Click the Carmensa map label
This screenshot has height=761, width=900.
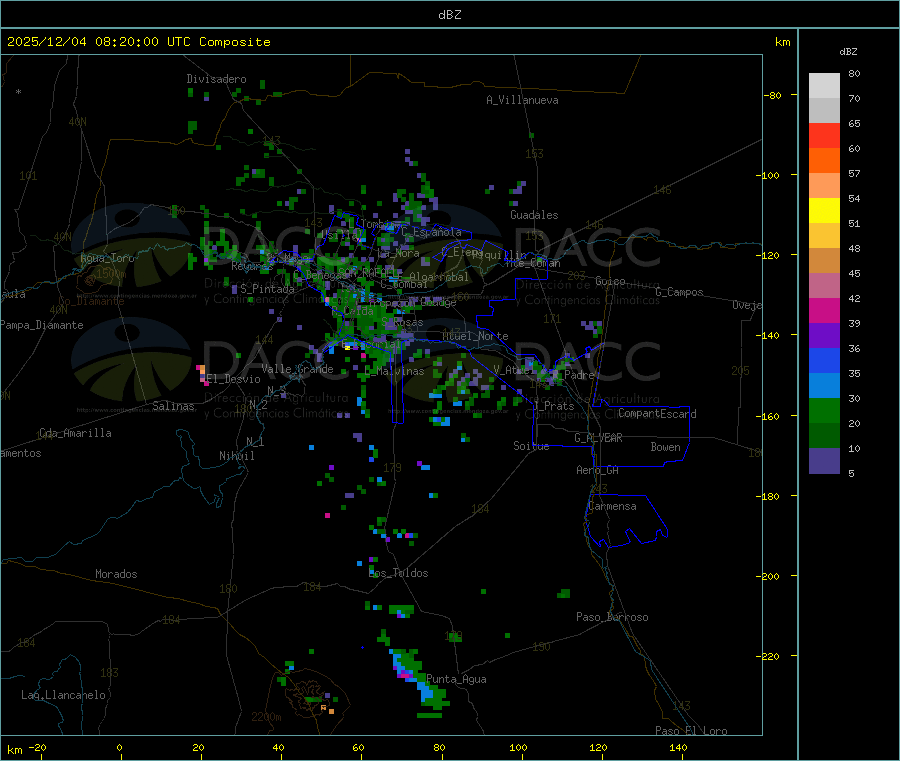[612, 506]
